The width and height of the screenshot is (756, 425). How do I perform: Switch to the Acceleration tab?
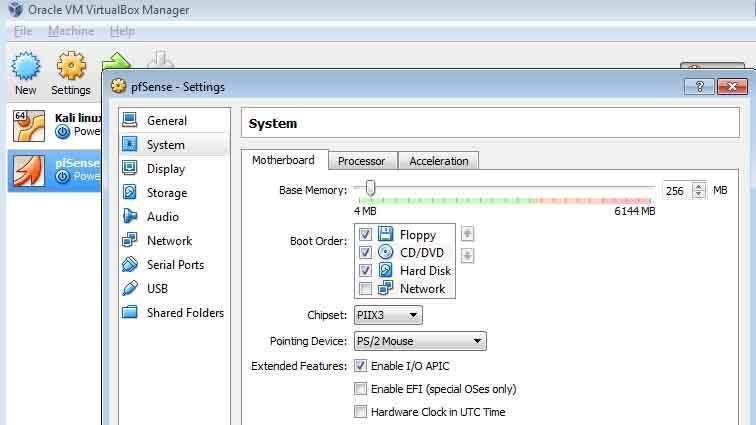point(439,161)
